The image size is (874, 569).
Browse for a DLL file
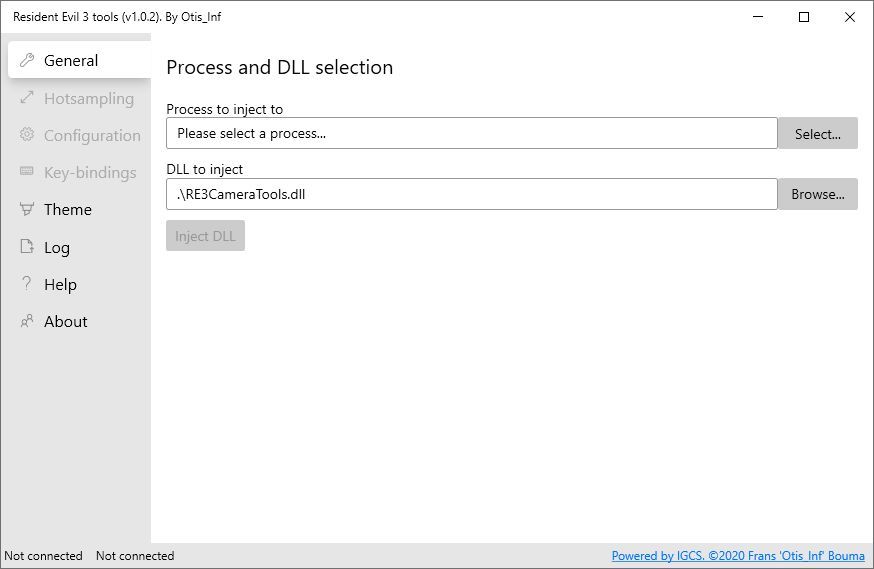817,194
